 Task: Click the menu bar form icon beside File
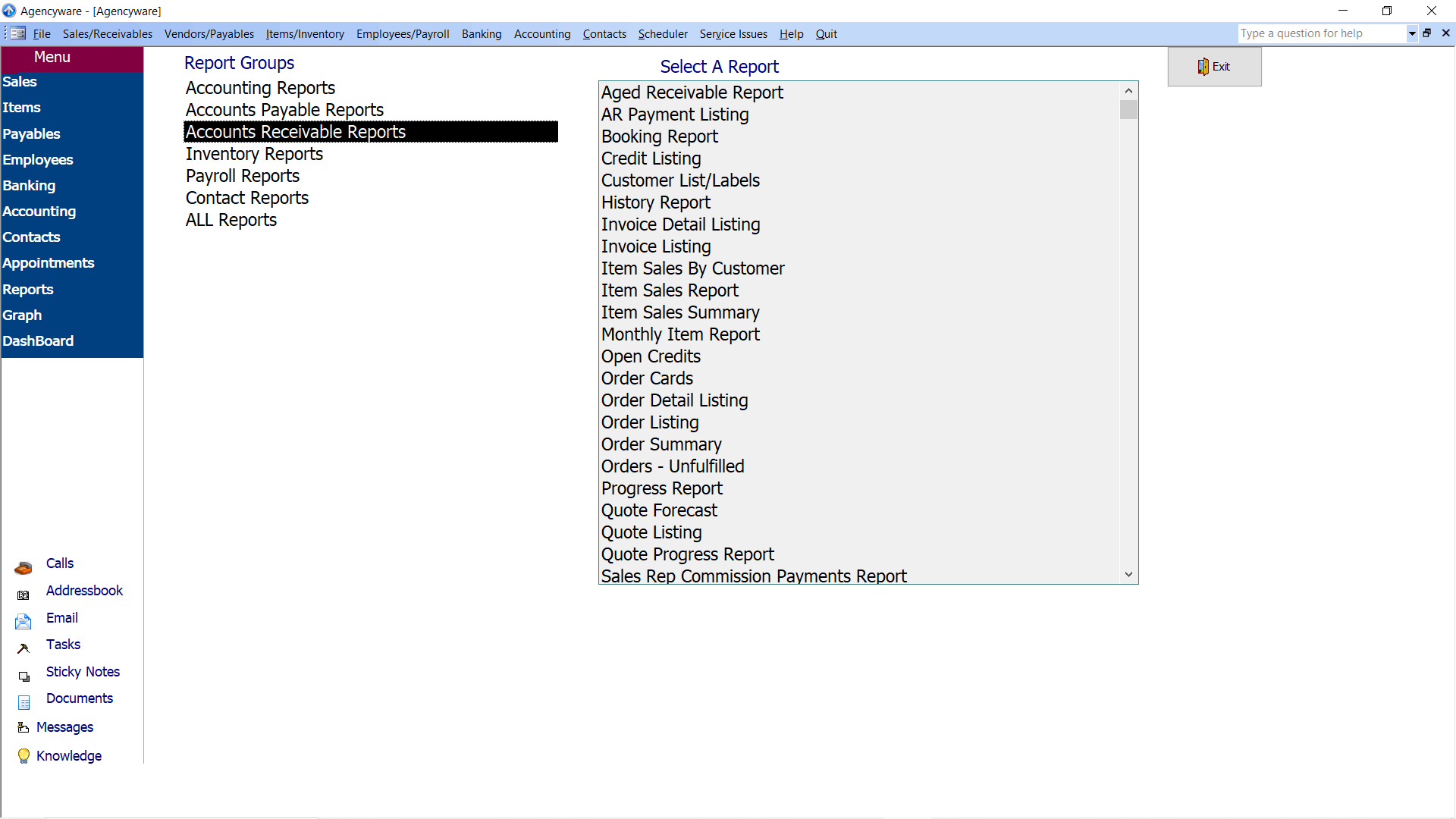point(18,33)
